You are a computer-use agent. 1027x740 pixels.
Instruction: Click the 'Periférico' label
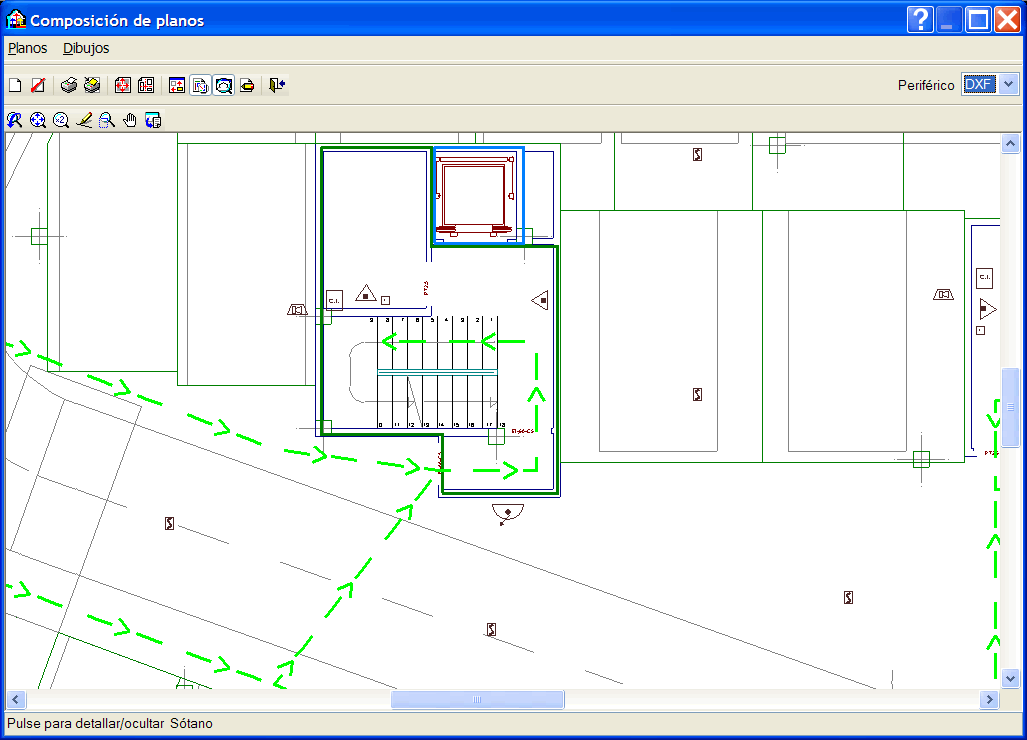click(x=925, y=85)
